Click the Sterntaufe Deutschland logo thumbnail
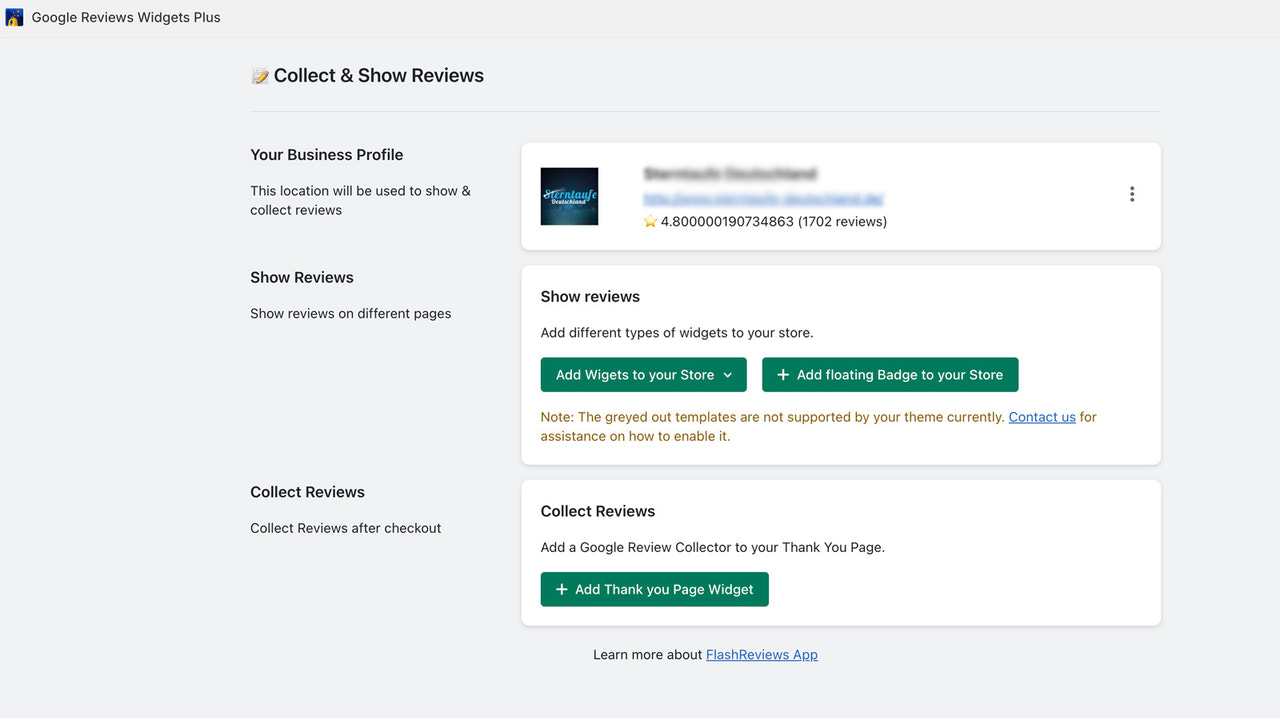 (x=569, y=196)
